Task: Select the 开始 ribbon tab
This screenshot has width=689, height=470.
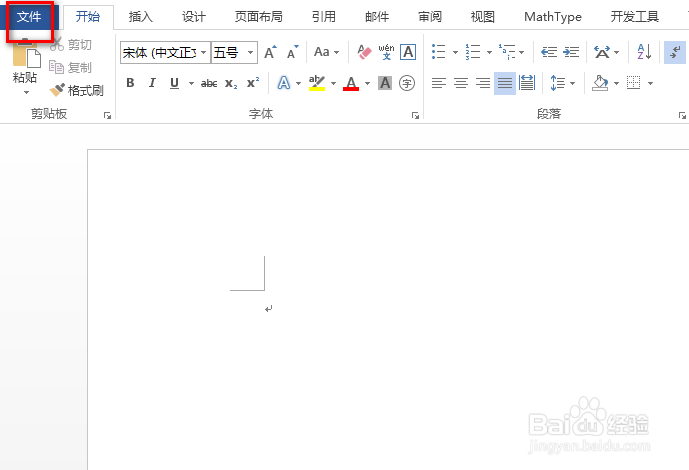Action: [x=88, y=17]
